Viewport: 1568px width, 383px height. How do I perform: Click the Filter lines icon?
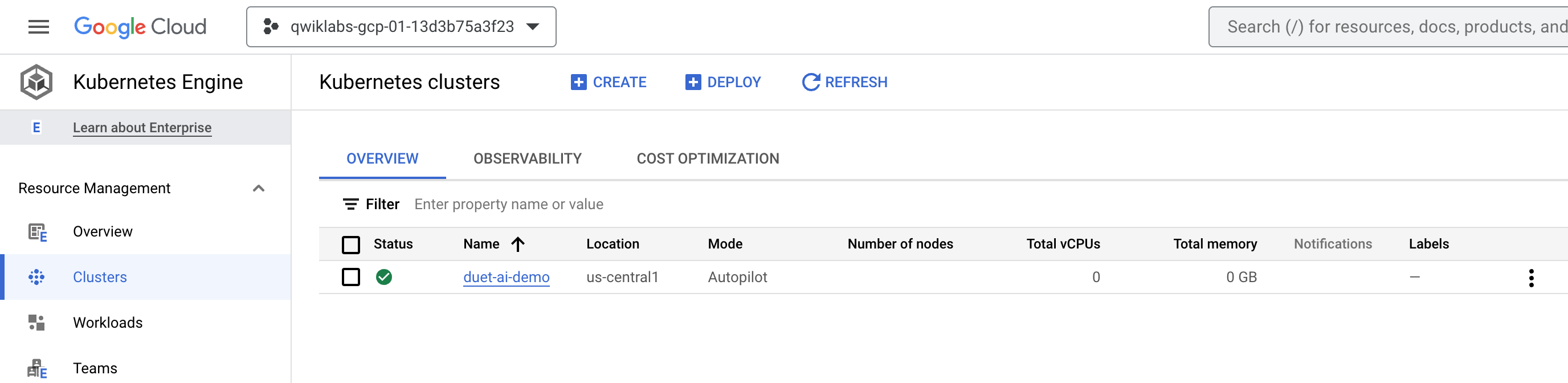click(350, 204)
